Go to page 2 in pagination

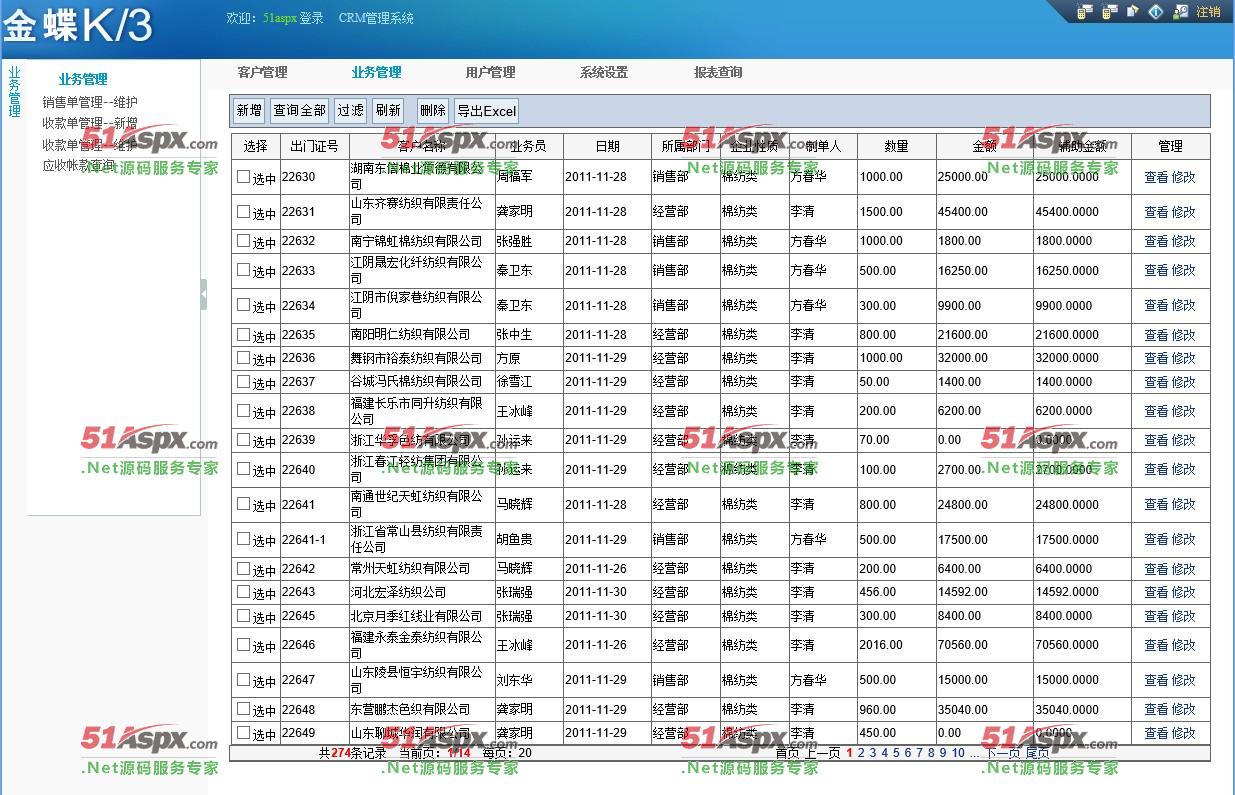coord(861,753)
